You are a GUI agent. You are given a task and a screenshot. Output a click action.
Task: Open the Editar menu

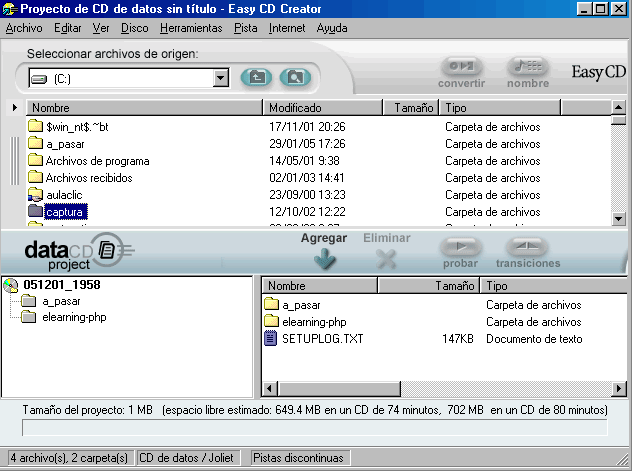(x=68, y=28)
